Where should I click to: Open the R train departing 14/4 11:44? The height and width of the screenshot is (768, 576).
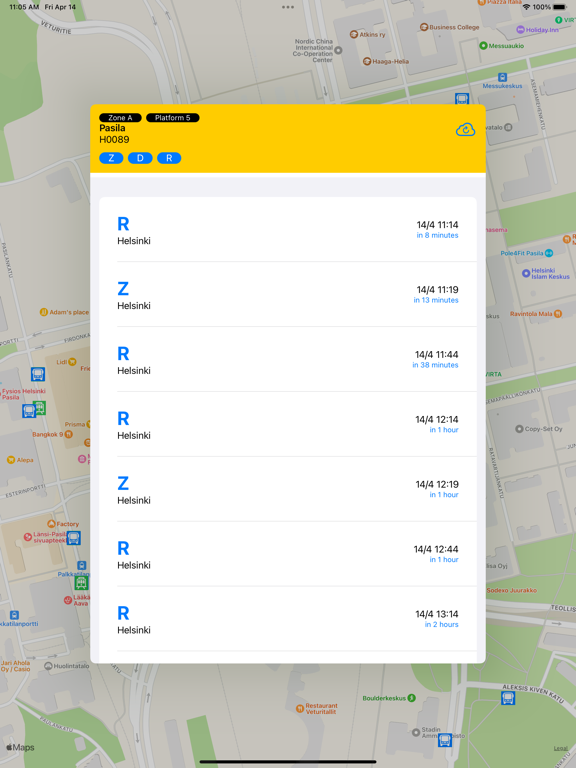point(288,359)
